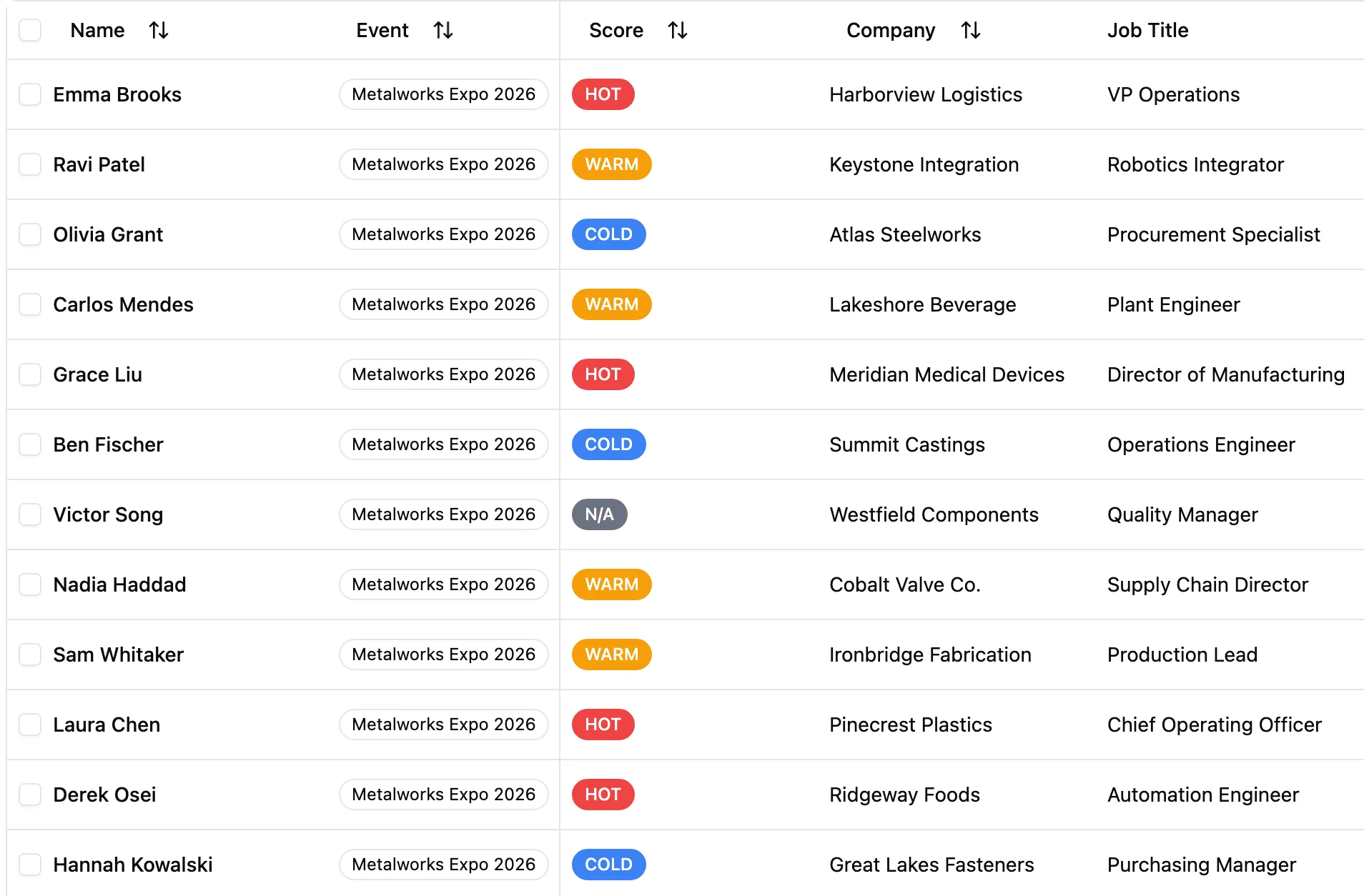Image resolution: width=1364 pixels, height=896 pixels.
Task: Select the Westfield Components cell
Action: [934, 514]
